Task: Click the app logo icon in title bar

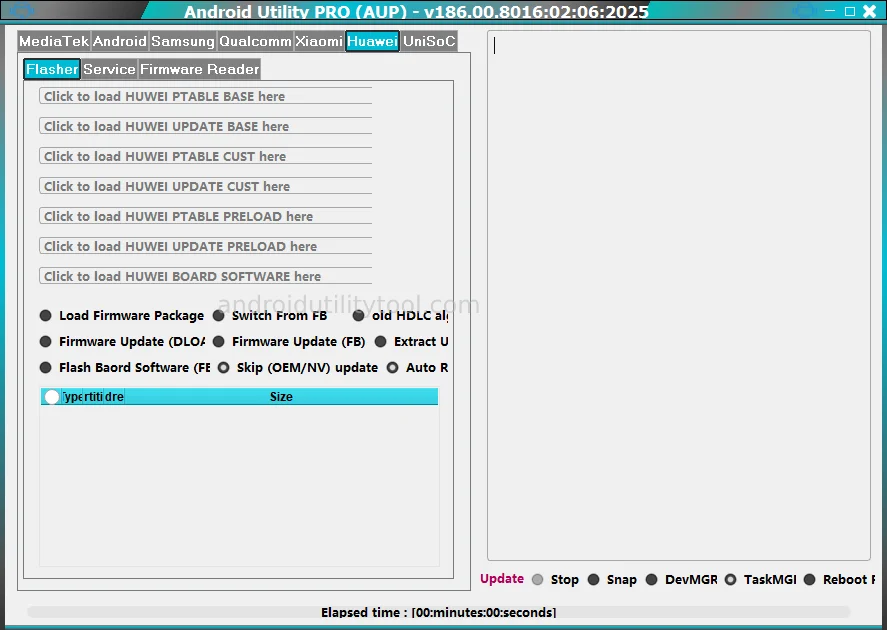Action: pyautogui.click(x=21, y=10)
